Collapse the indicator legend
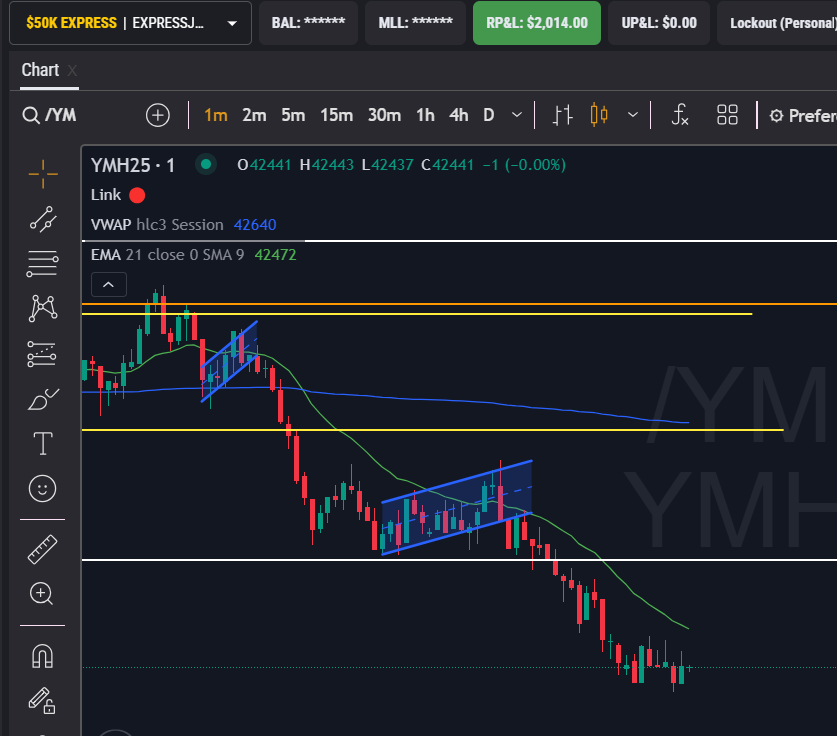 [x=109, y=284]
